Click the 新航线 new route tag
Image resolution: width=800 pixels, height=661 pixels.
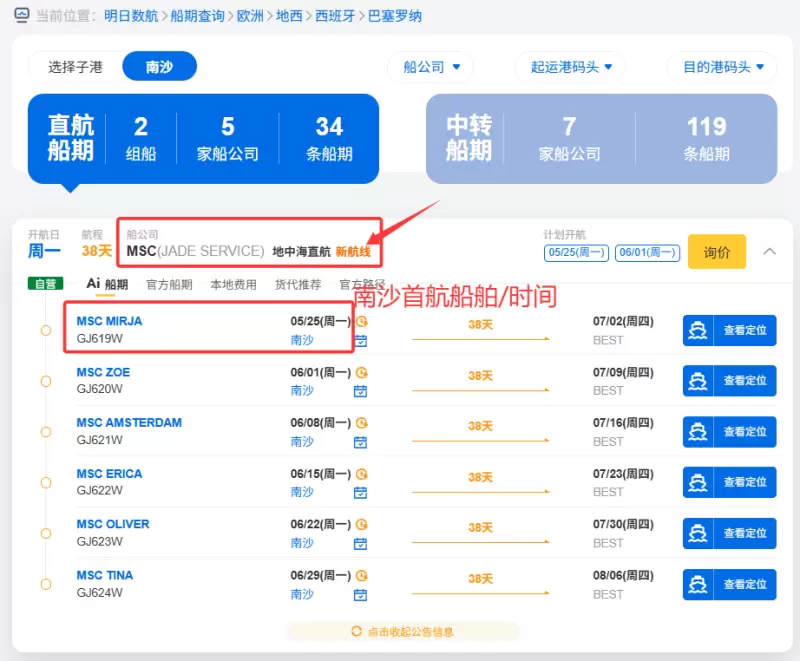(x=353, y=251)
